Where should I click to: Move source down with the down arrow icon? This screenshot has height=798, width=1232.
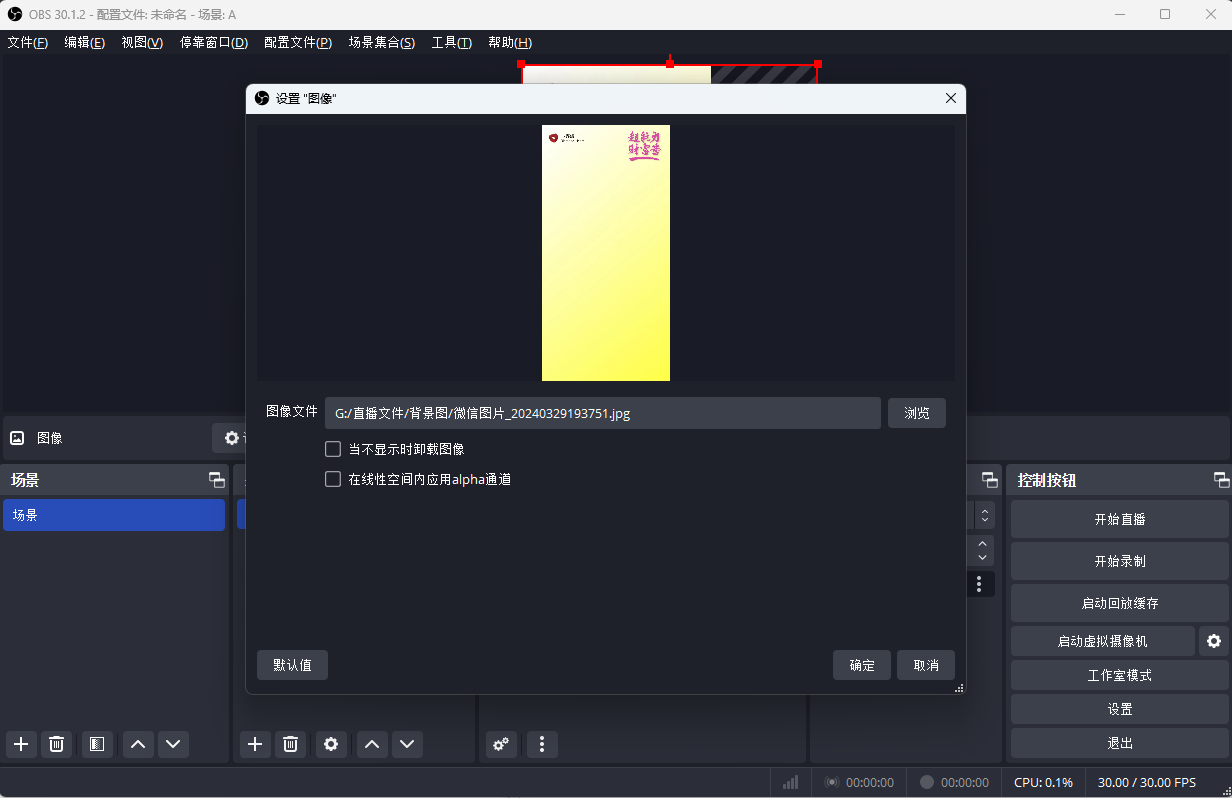click(407, 744)
